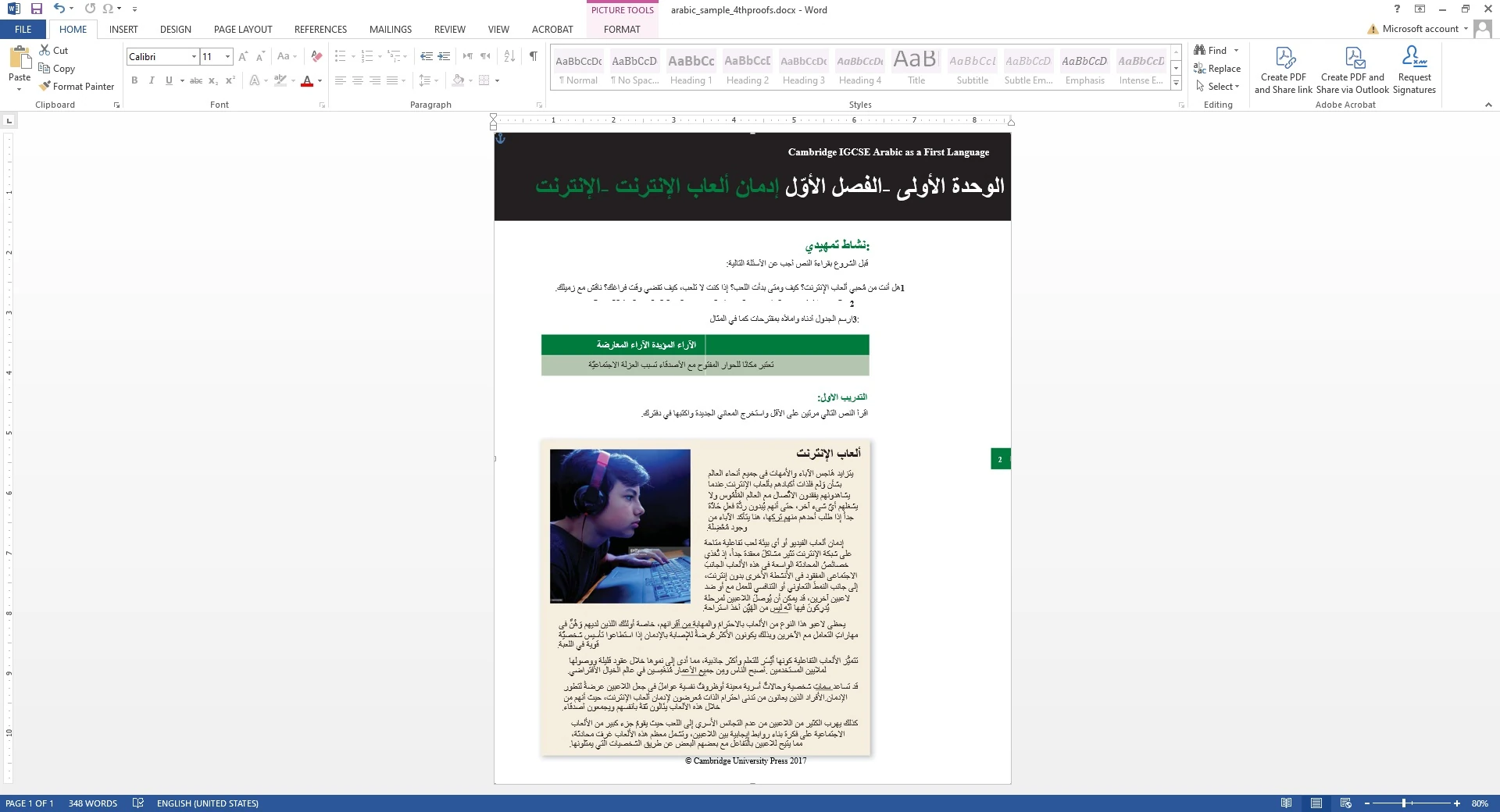Switch to Web Layout view
The image size is (1500, 812).
coord(1345,803)
